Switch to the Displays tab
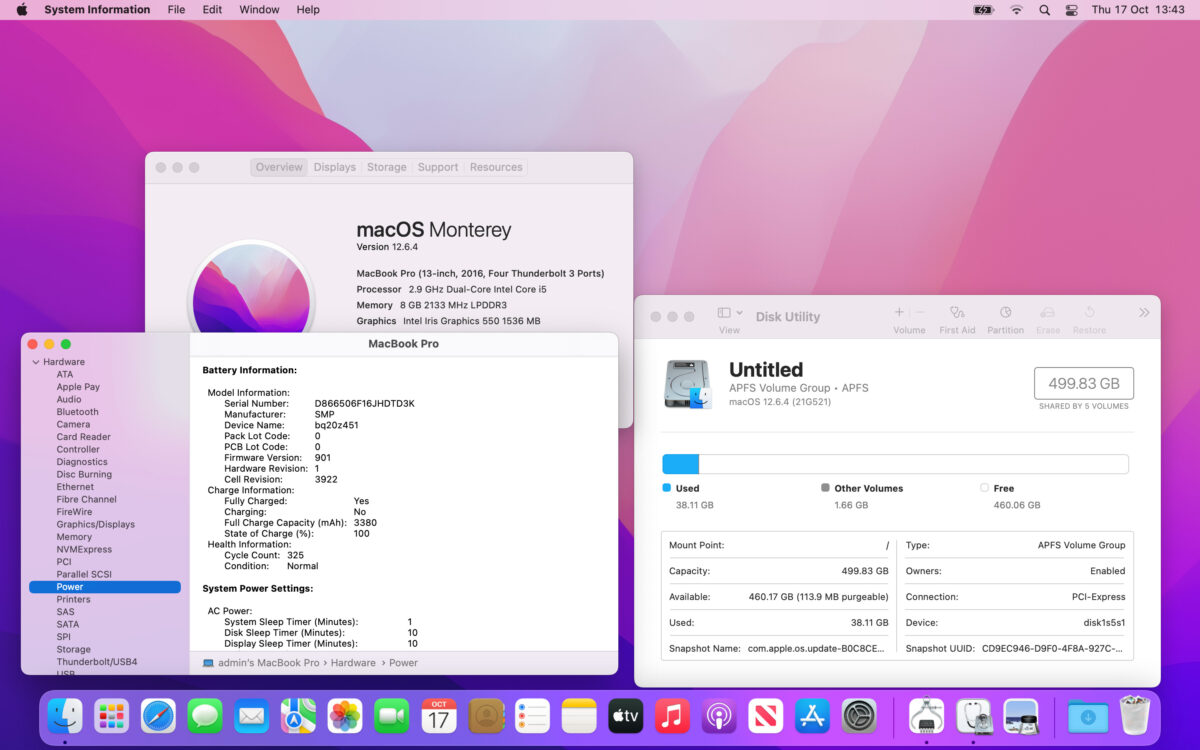 [335, 167]
